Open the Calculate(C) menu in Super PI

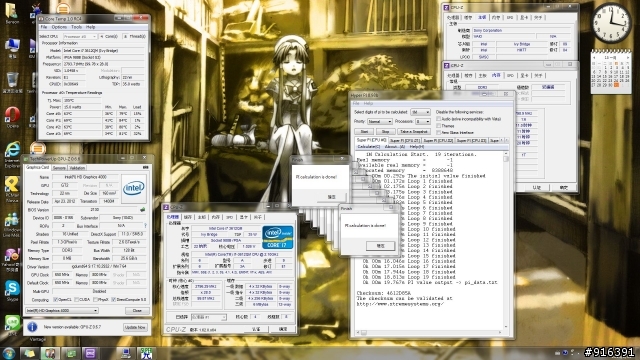point(369,147)
